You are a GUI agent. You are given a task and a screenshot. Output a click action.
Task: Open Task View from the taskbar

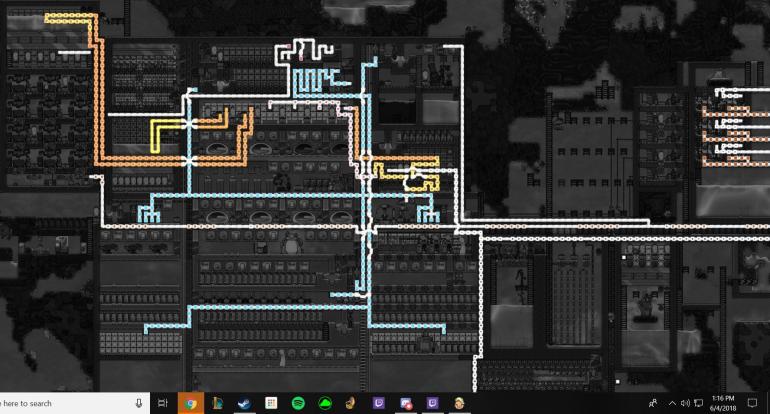click(163, 403)
